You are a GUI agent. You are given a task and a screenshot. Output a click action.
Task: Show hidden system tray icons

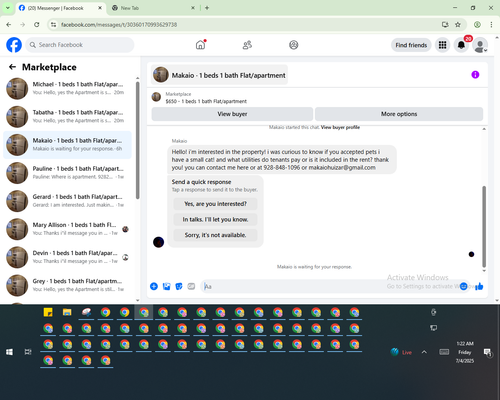pos(424,352)
